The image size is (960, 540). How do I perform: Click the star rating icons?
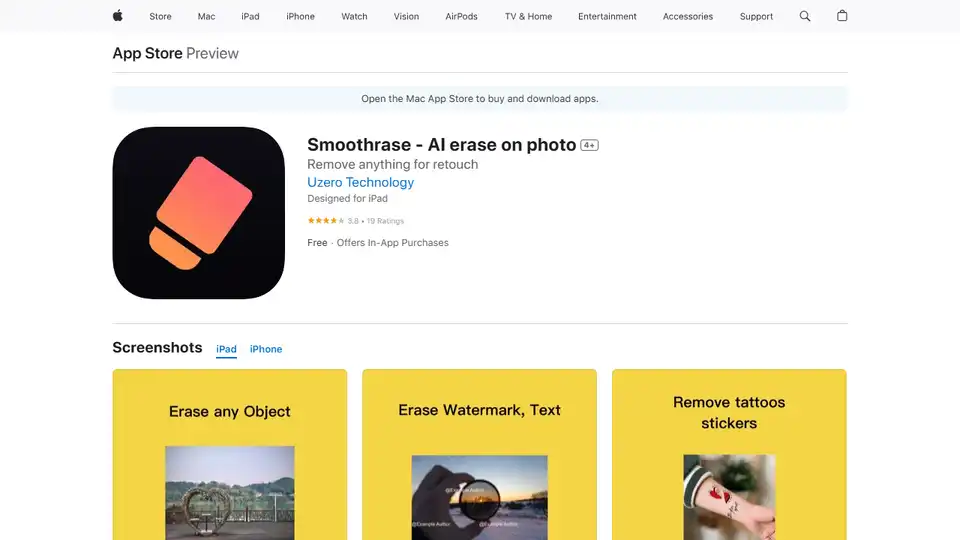coord(325,221)
